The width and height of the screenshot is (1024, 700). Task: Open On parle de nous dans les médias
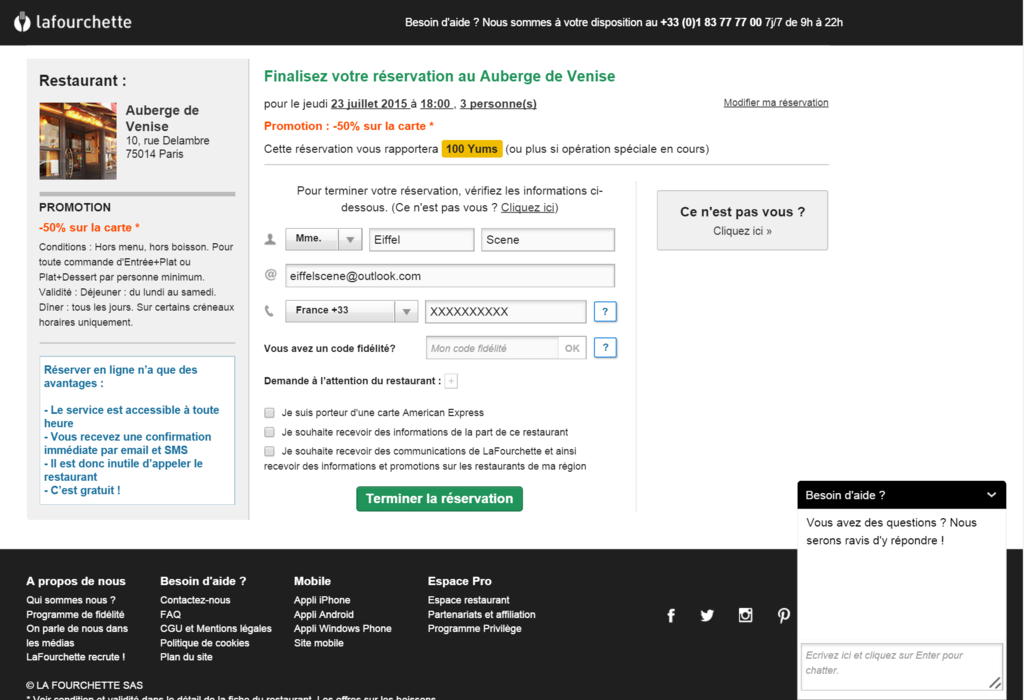(x=76, y=635)
